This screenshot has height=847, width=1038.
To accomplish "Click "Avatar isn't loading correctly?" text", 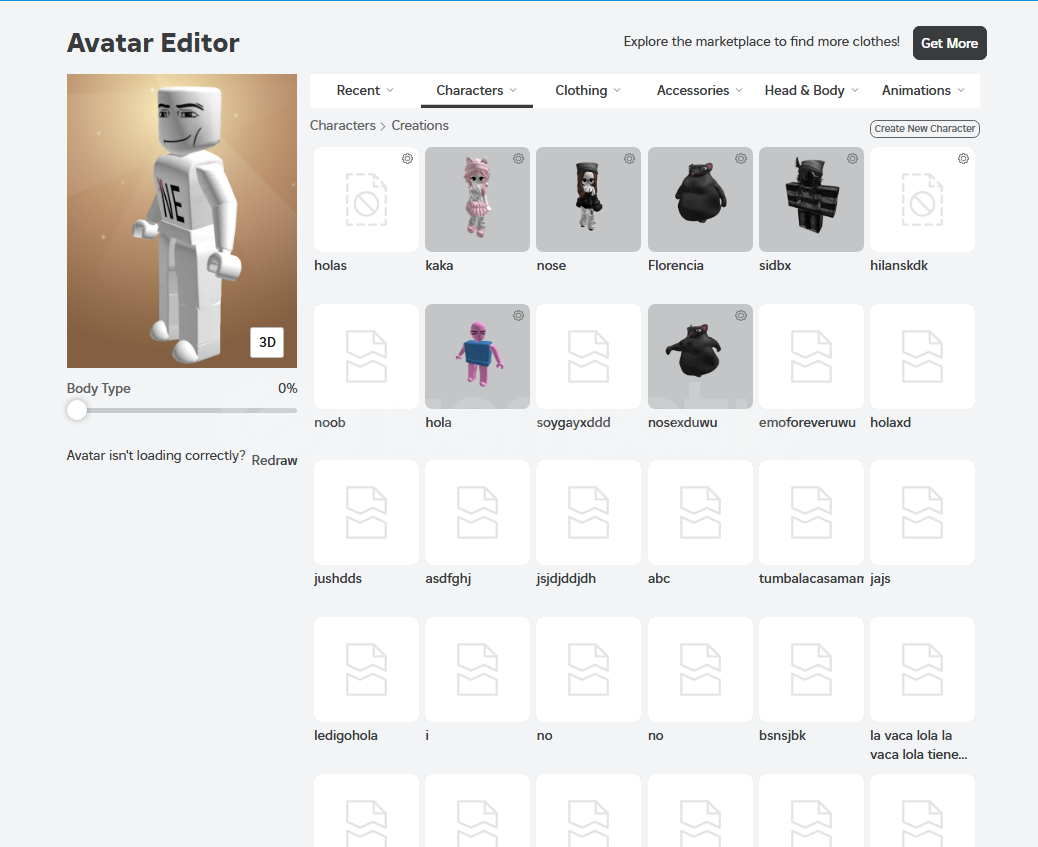I will tap(156, 456).
